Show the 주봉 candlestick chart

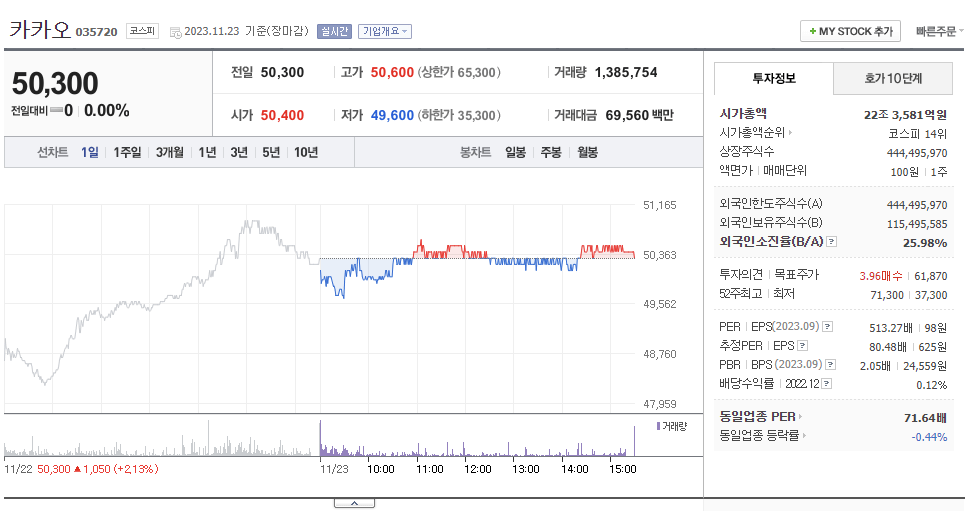point(551,152)
